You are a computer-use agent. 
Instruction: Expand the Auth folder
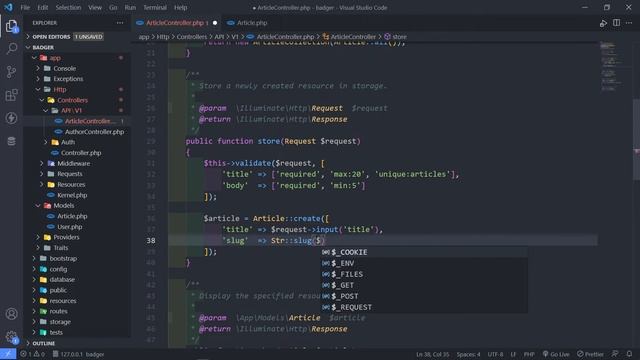click(x=77, y=142)
